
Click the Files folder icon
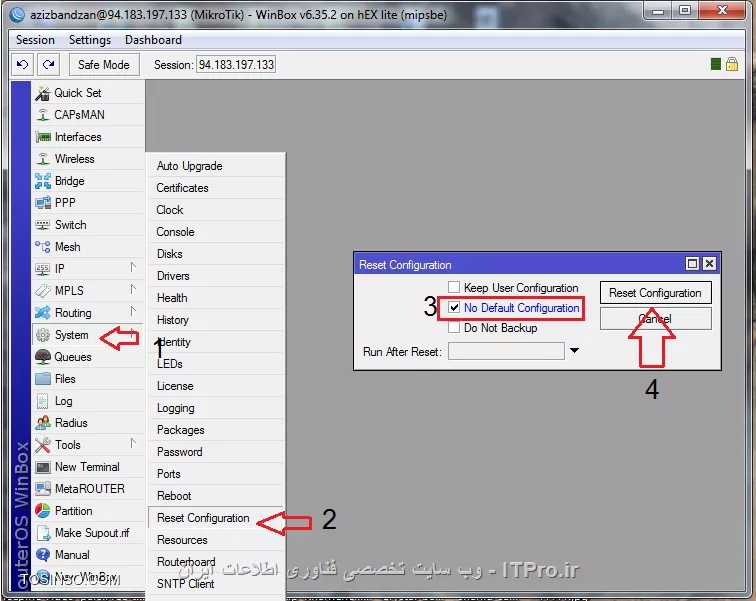click(42, 379)
